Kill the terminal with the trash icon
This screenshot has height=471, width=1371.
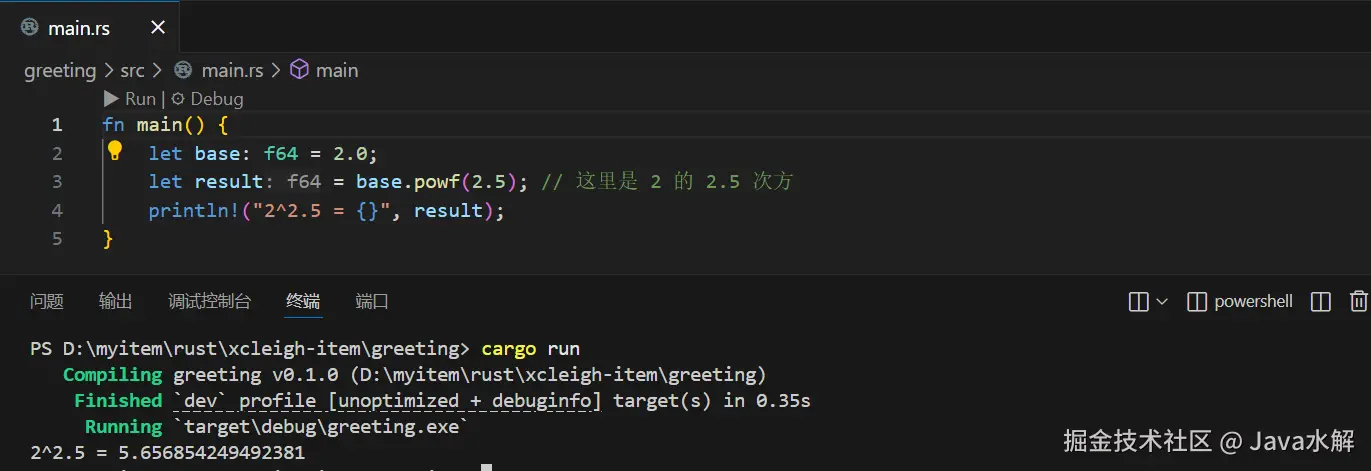point(1358,301)
